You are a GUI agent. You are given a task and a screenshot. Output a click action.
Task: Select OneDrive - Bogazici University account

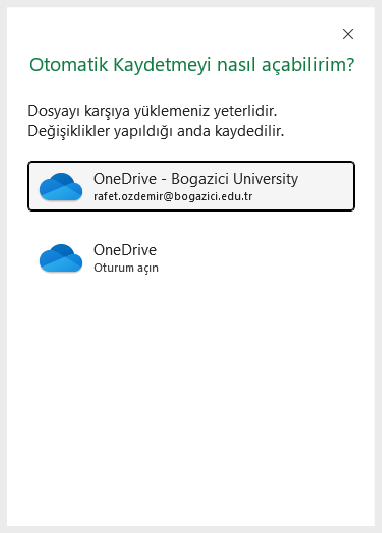(191, 186)
